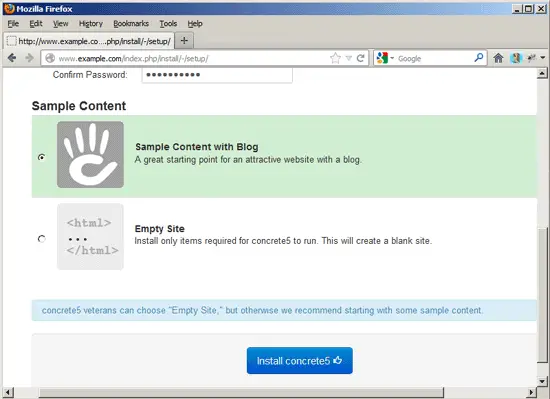Image resolution: width=550 pixels, height=399 pixels.
Task: Click the Sample Content with Blog title
Action: click(197, 147)
